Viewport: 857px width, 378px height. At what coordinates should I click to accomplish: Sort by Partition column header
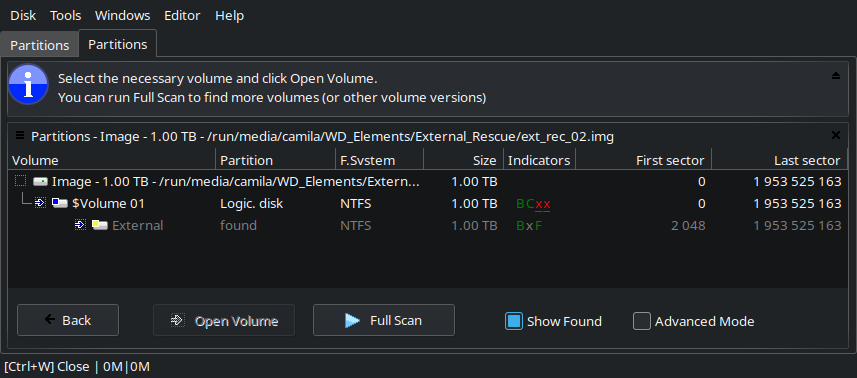coord(275,160)
